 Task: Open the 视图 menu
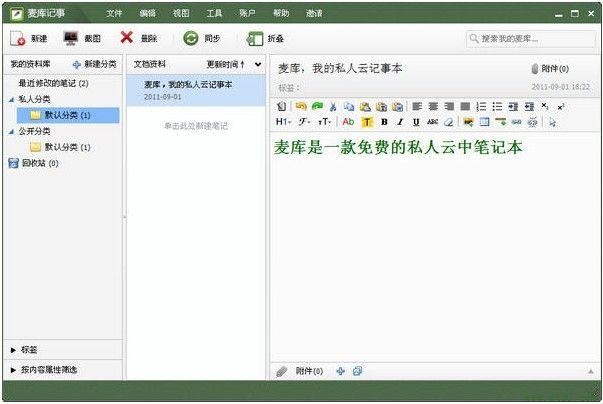point(181,13)
